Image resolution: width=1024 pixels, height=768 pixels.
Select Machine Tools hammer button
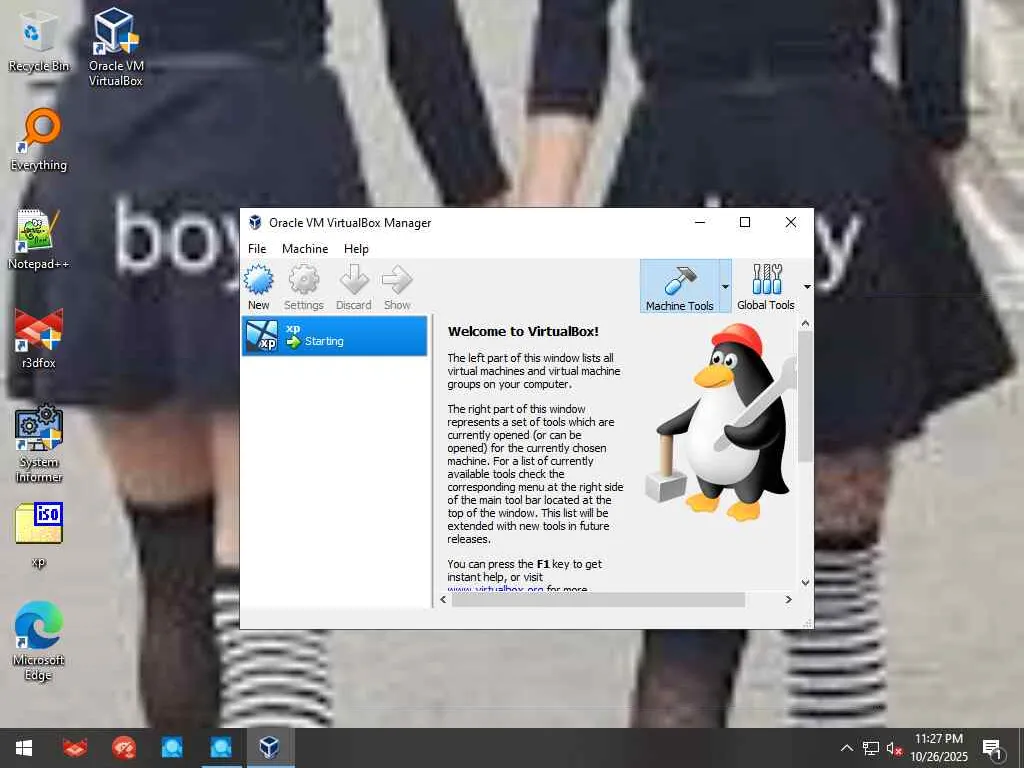[680, 287]
